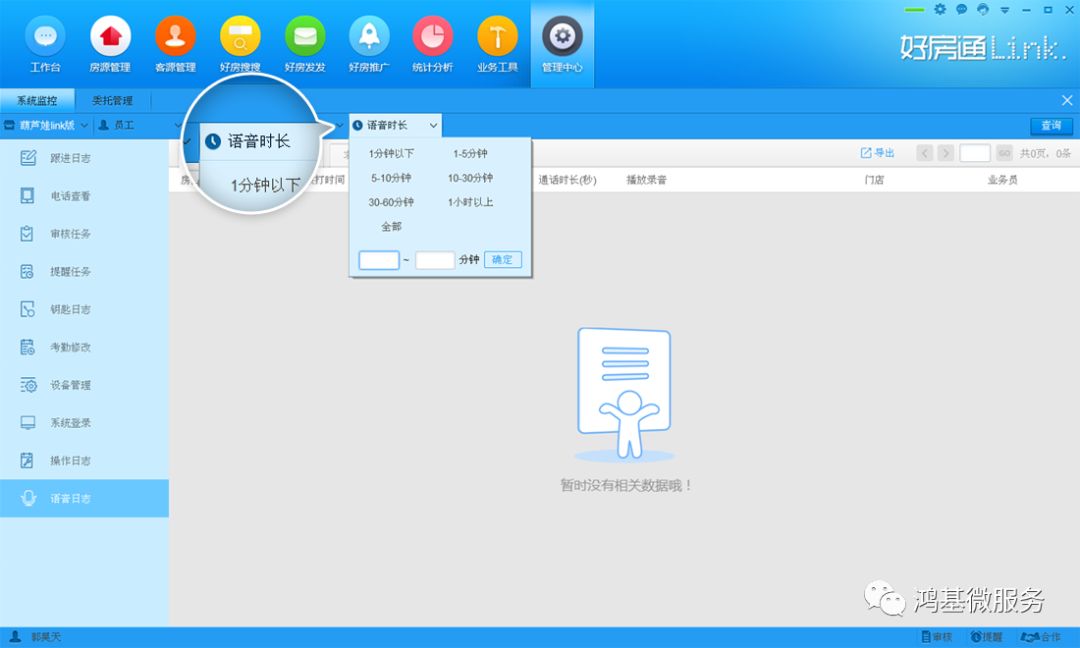This screenshot has width=1080, height=648.
Task: Open the 房源管理 house icon
Action: tap(110, 38)
